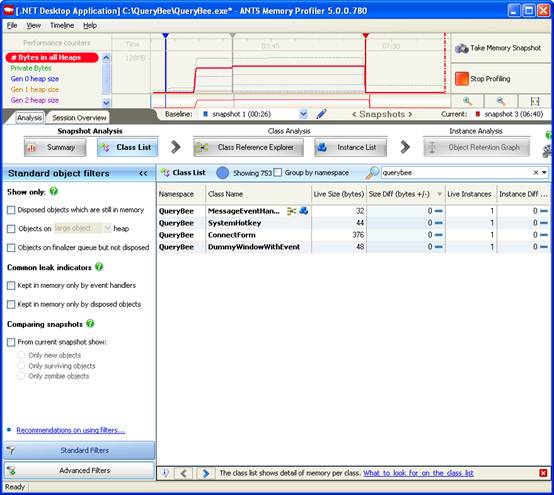Click the arrow between Class List and Class Analysis
The image size is (554, 495).
point(176,147)
